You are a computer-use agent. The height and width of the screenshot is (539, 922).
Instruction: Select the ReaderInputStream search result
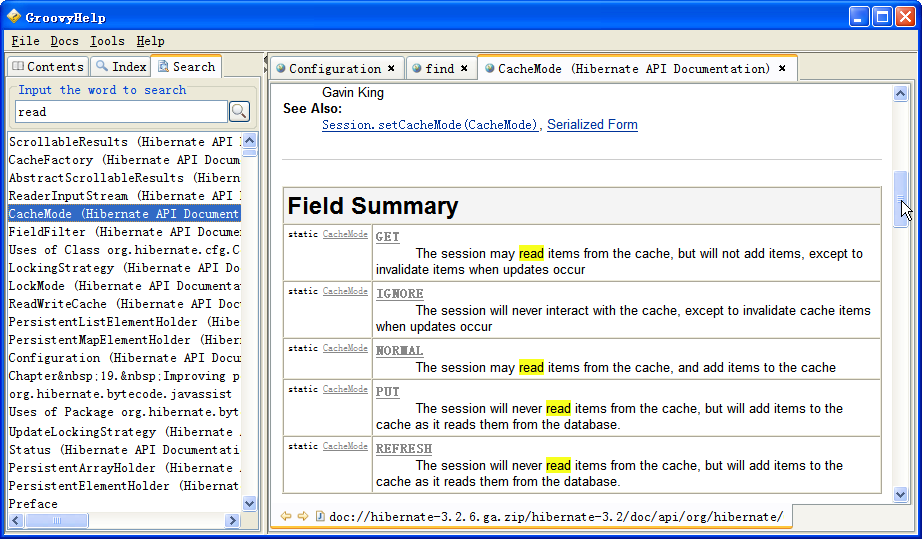(124, 196)
